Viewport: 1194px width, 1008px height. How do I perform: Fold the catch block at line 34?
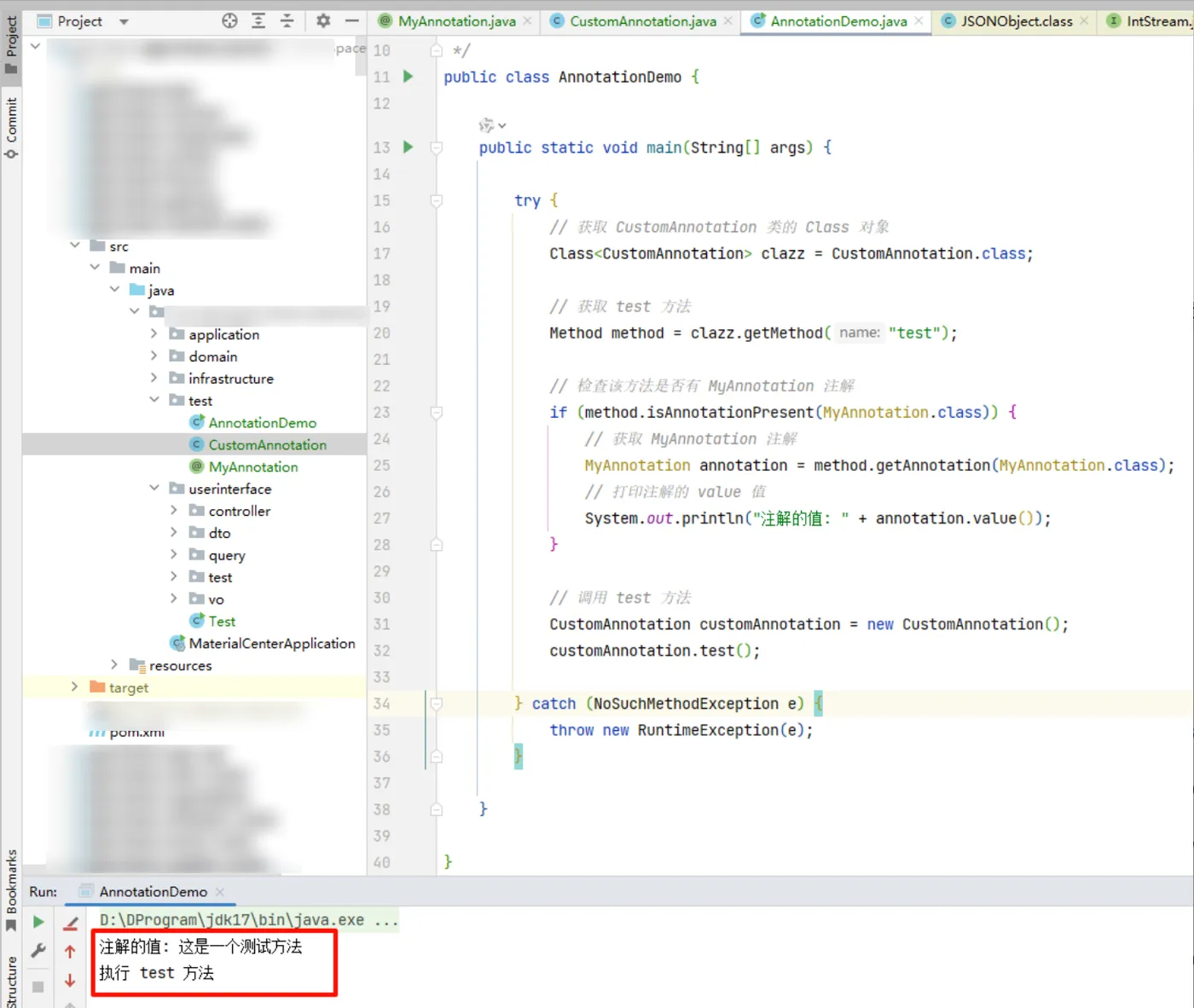[x=436, y=704]
